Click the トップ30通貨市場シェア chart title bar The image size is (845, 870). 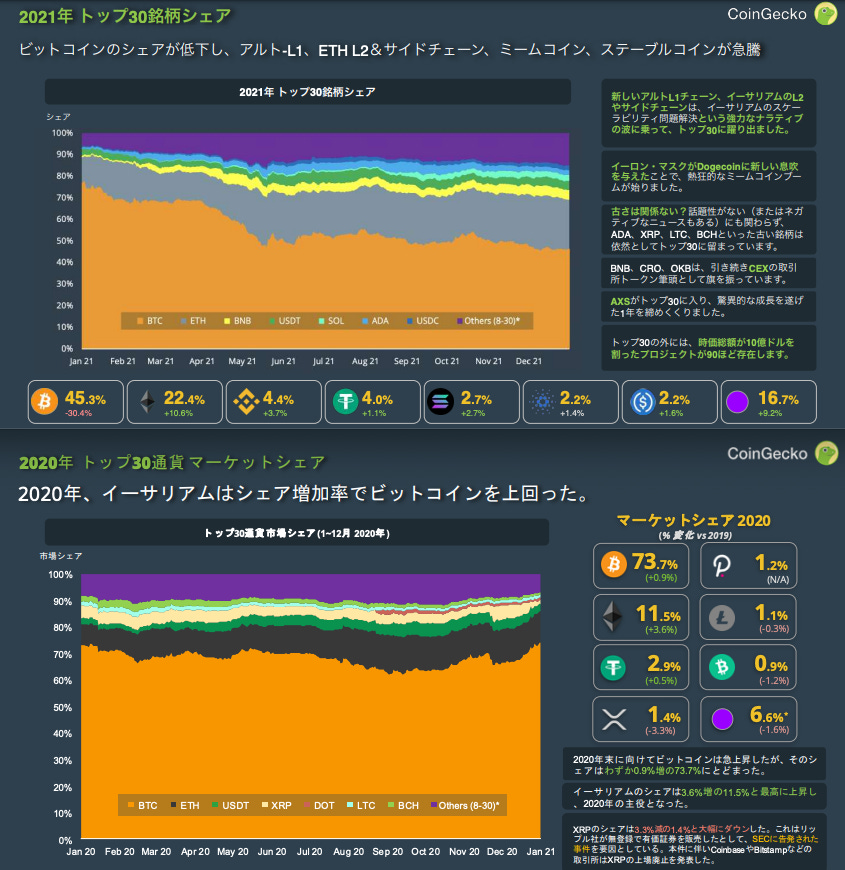point(297,533)
